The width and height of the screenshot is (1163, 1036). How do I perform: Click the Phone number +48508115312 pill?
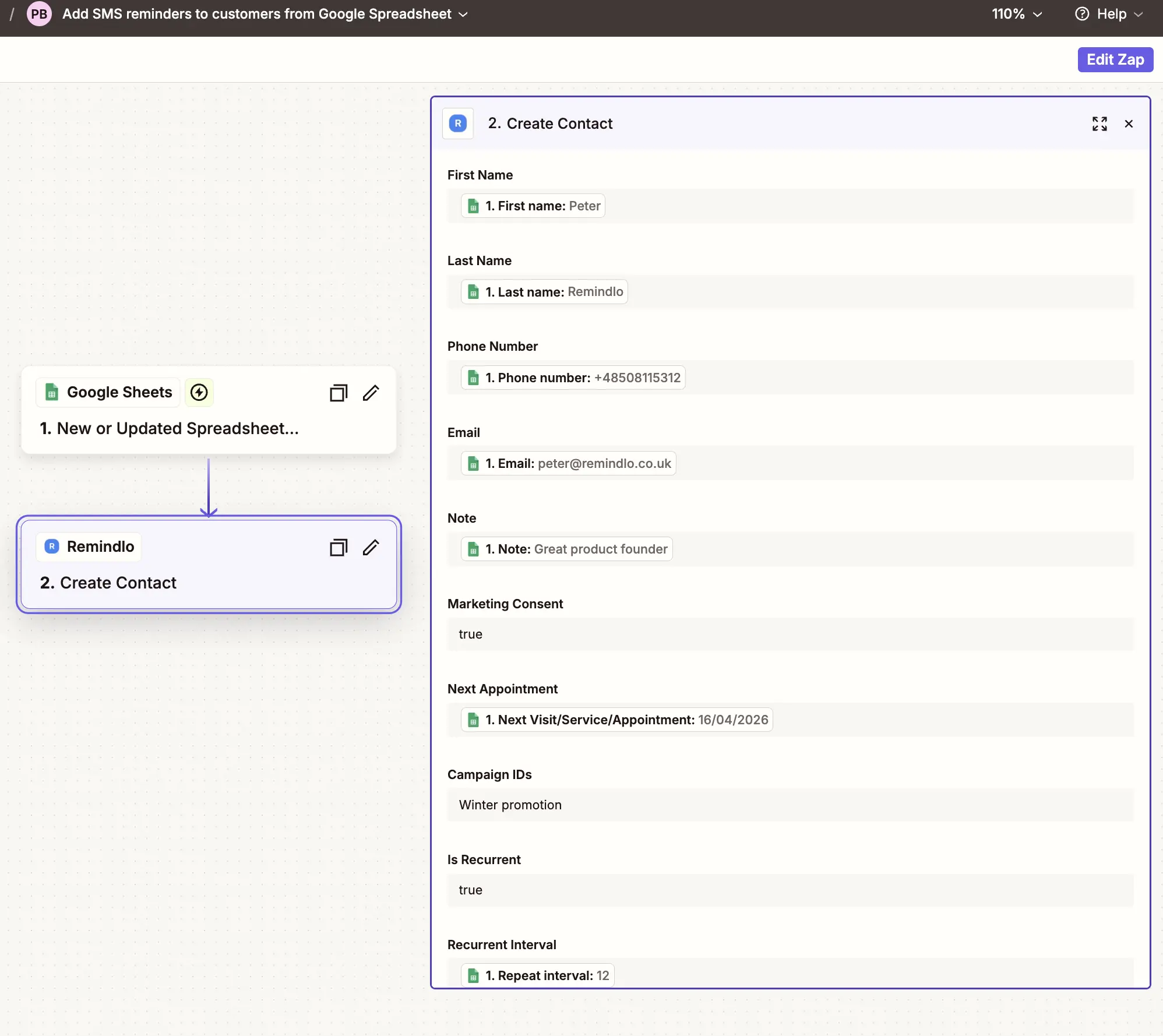point(573,378)
